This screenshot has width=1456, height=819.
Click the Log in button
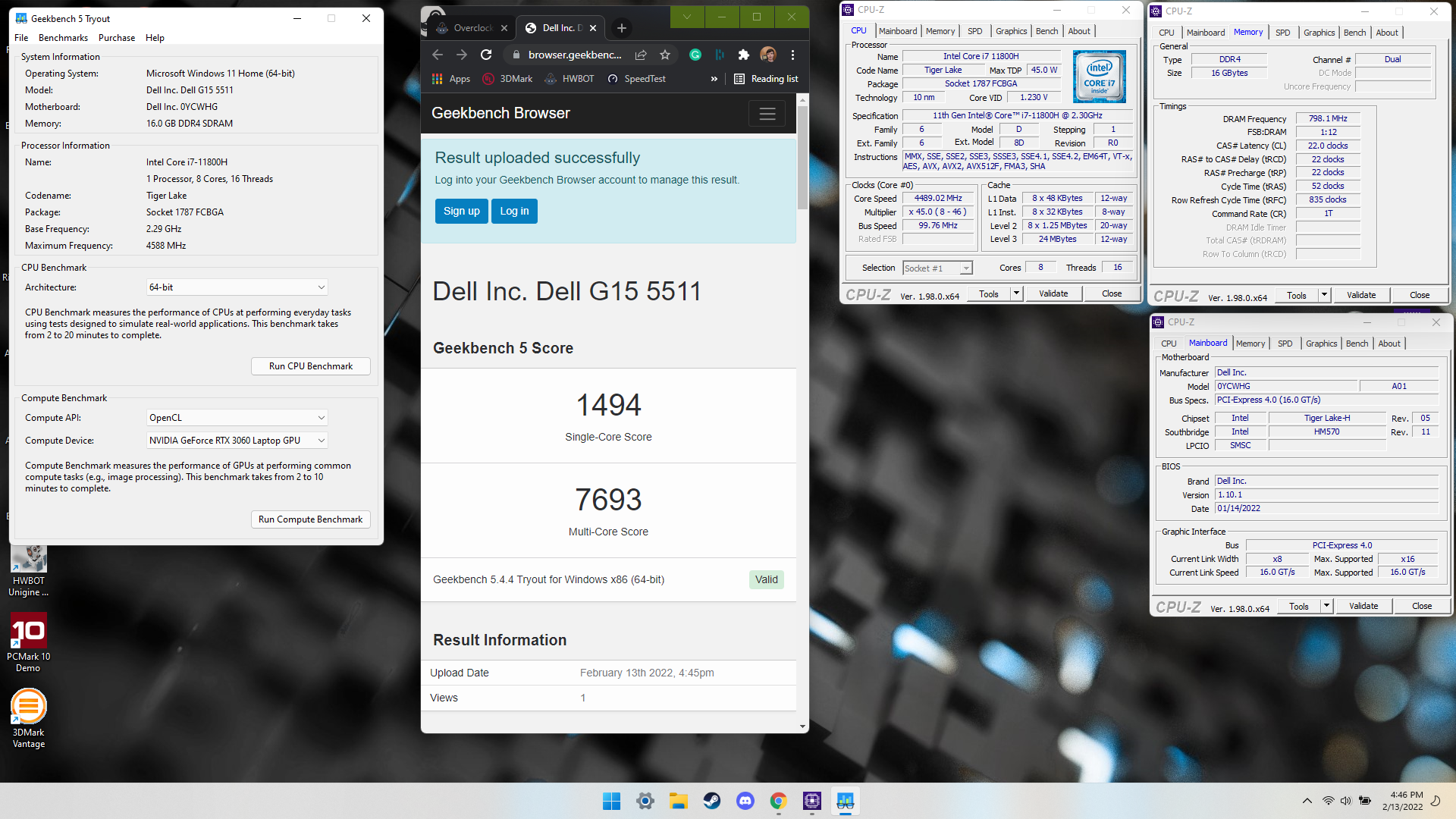[514, 211]
